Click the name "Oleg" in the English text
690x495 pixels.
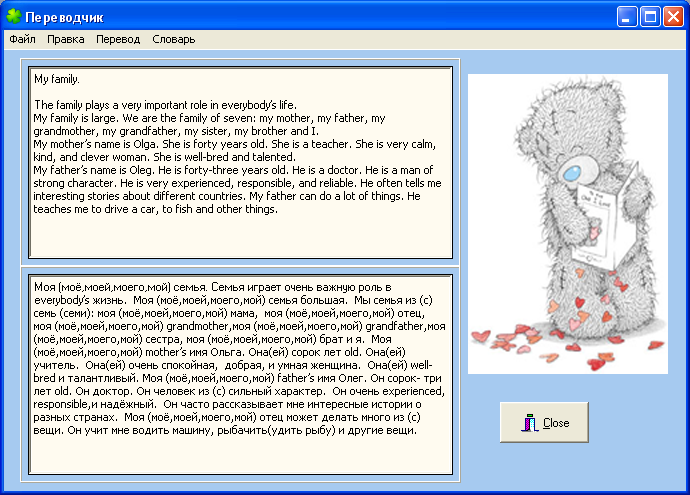tap(141, 170)
